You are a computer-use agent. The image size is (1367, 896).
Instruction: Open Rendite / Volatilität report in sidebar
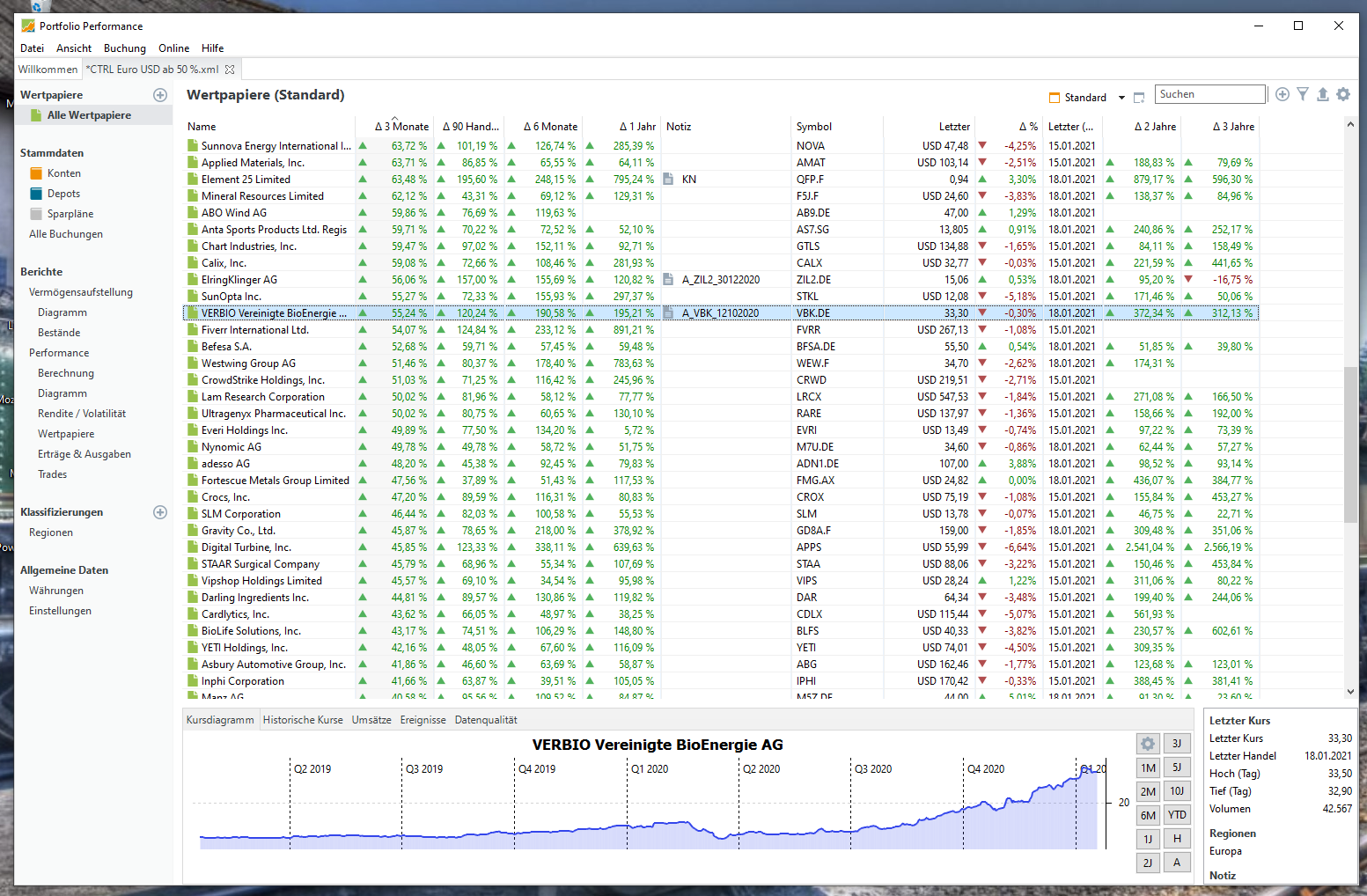[x=82, y=414]
